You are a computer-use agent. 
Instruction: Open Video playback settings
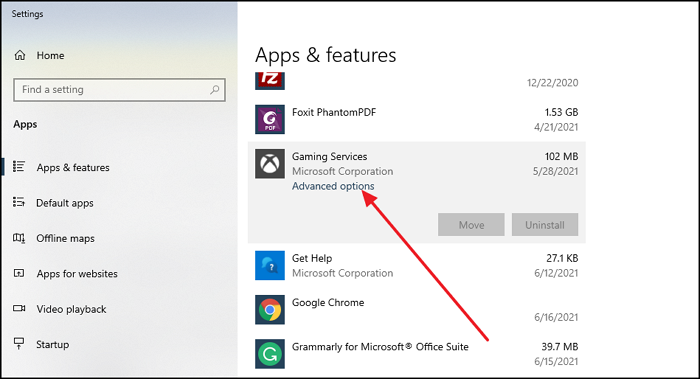click(x=71, y=309)
